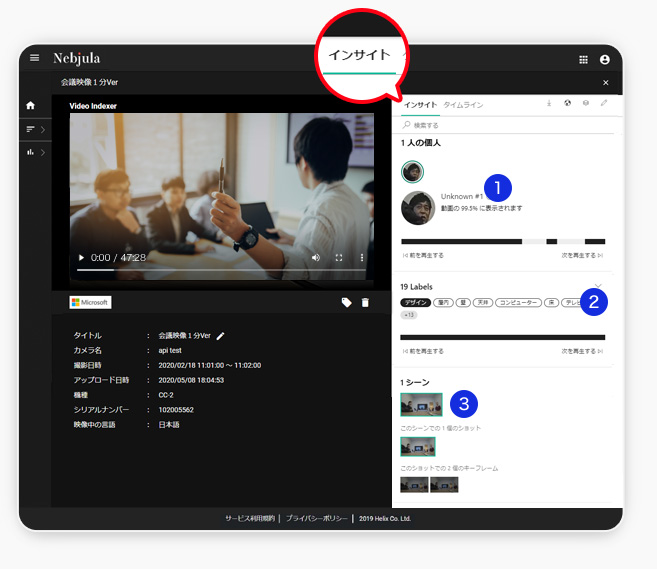The image size is (657, 569).
Task: Mute the video volume
Action: point(316,258)
